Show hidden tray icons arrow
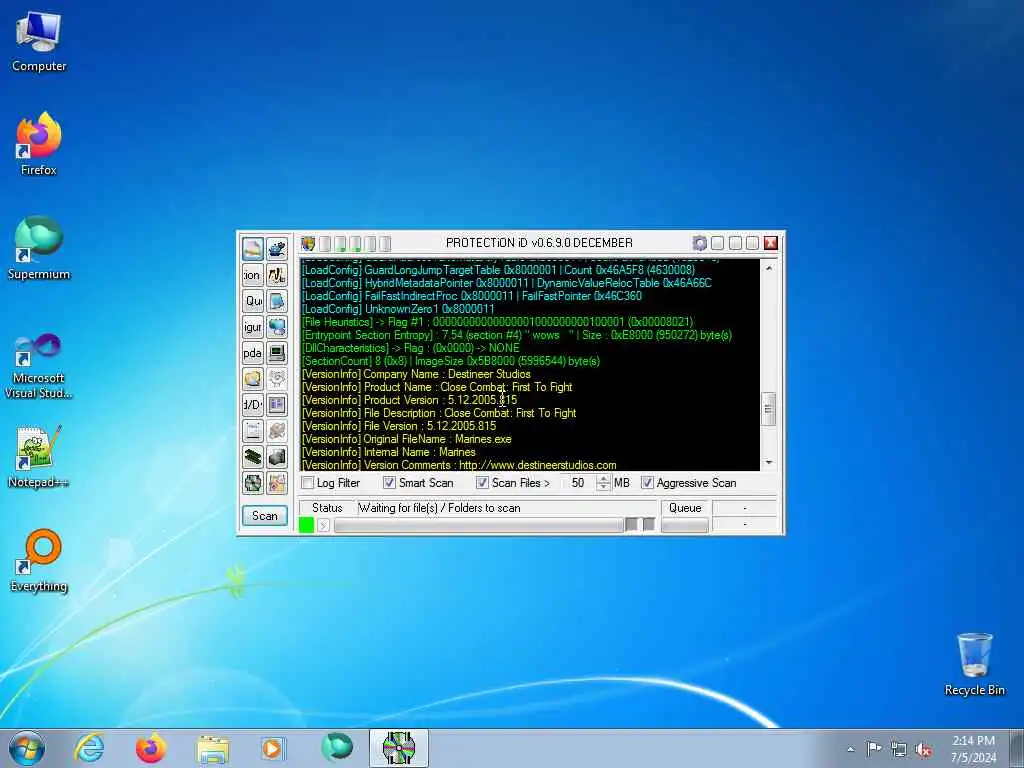The image size is (1024, 768). 850,749
